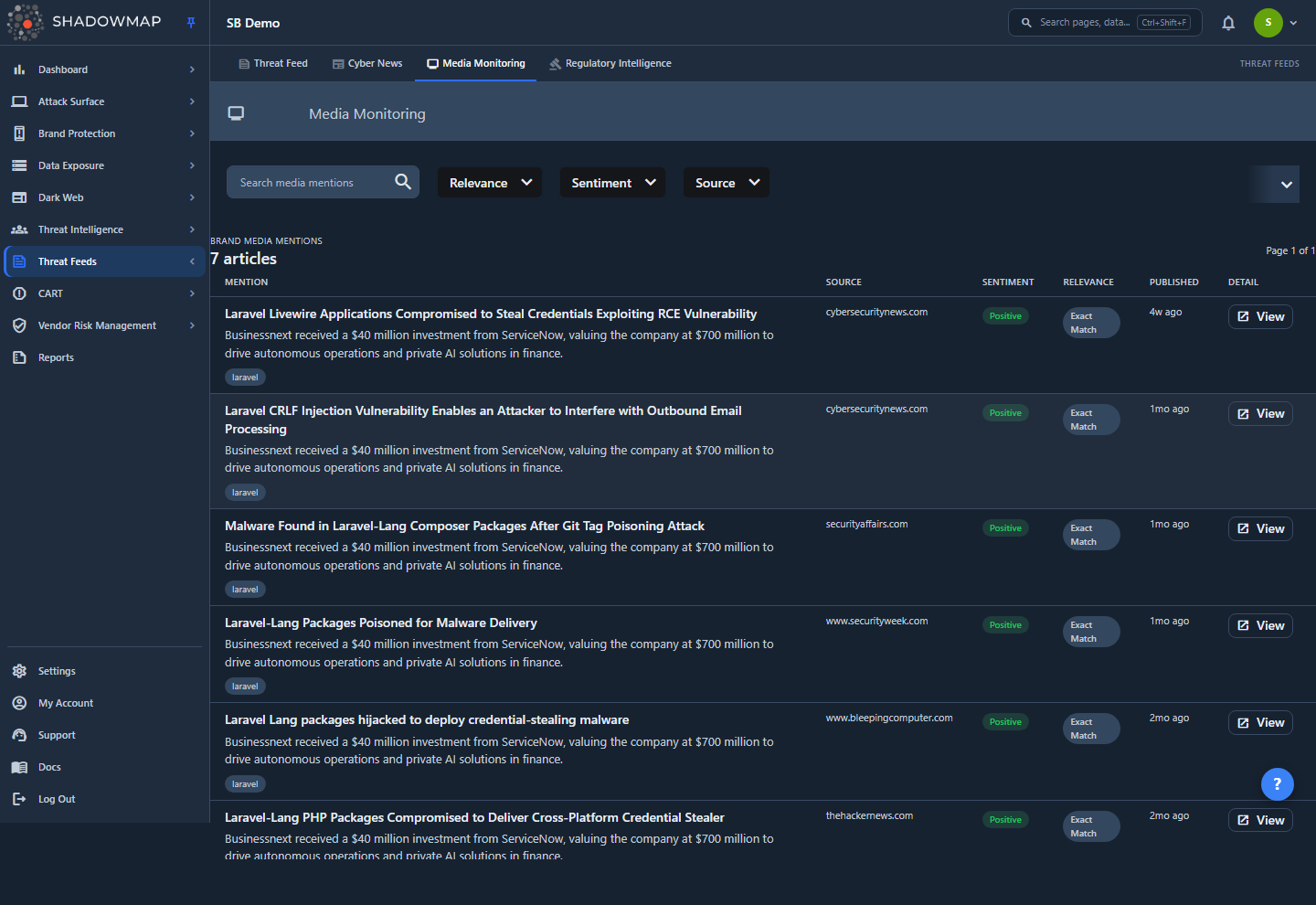Click the Vendor Risk Management shield icon
This screenshot has width=1316, height=905.
point(19,325)
